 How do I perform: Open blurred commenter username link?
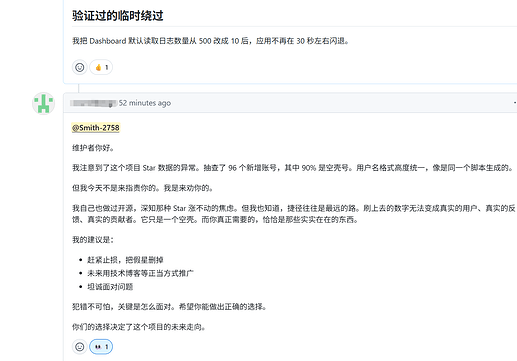(x=94, y=103)
